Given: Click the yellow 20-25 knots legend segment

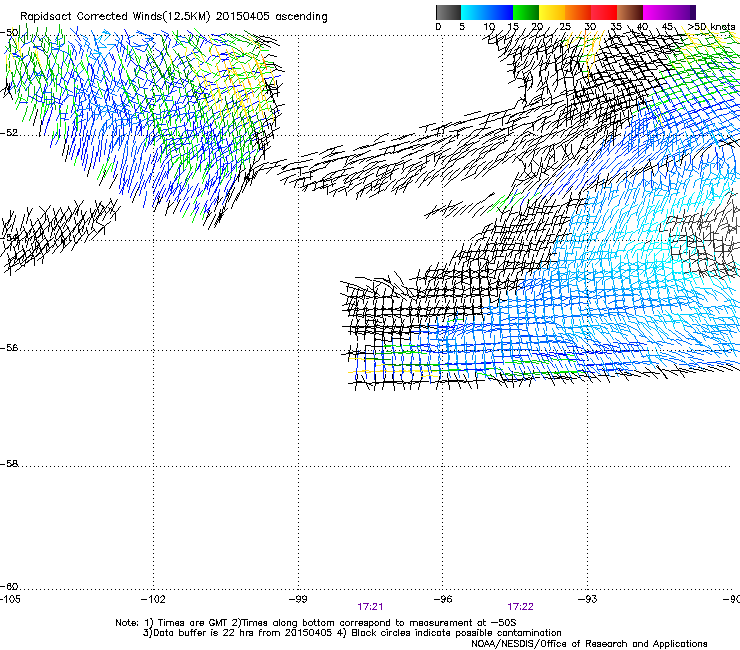Looking at the screenshot, I should 552,12.
